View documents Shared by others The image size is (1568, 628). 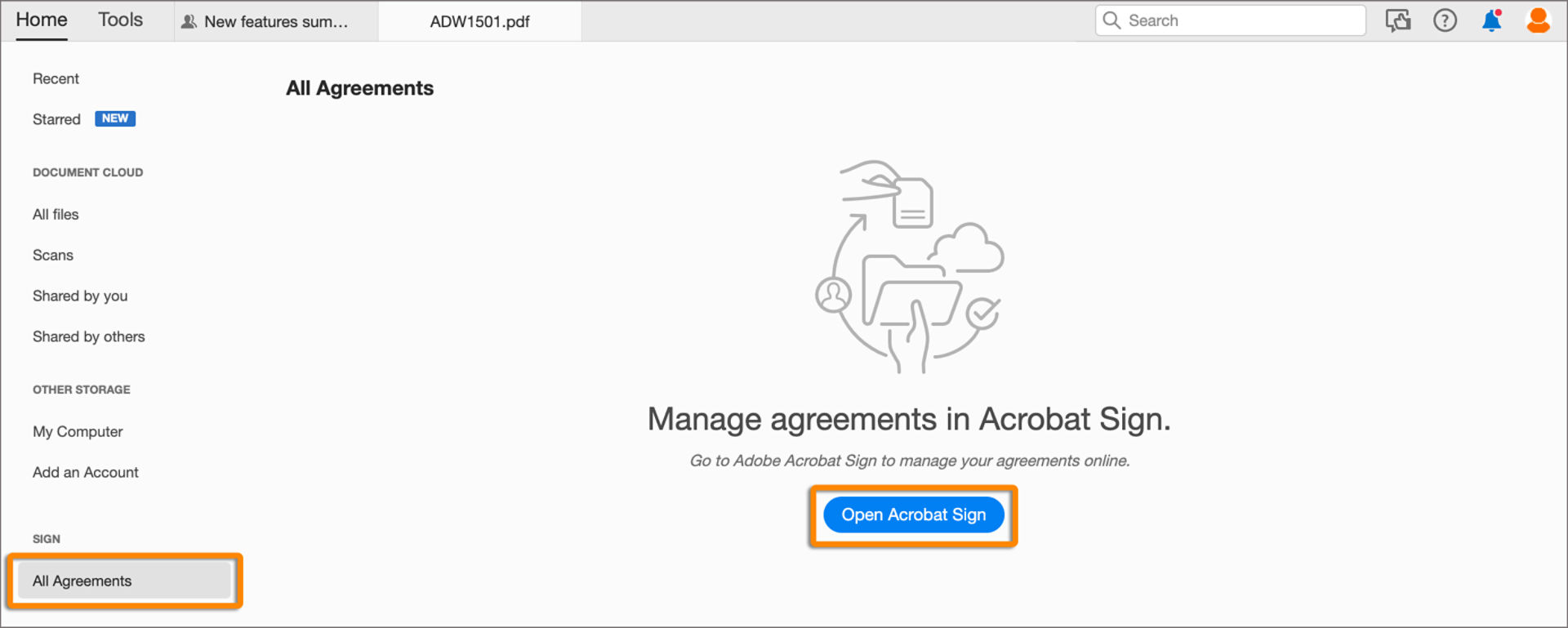click(89, 336)
